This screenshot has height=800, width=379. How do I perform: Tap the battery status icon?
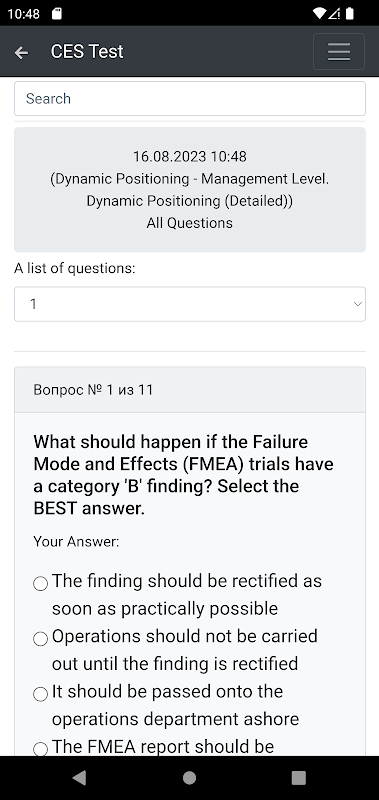pyautogui.click(x=349, y=13)
